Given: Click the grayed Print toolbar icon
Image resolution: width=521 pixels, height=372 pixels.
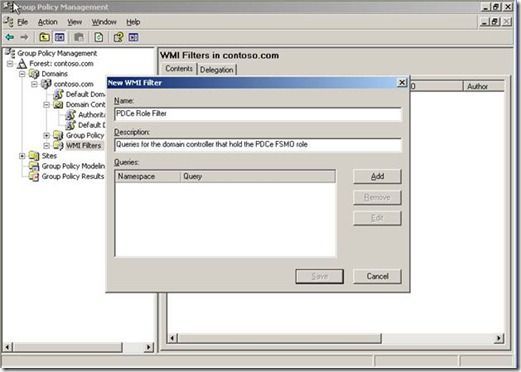Looking at the screenshot, I should (79, 37).
